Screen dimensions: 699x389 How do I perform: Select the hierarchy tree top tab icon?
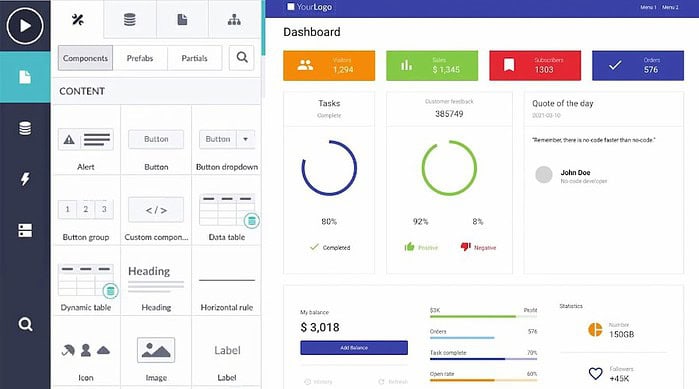234,20
